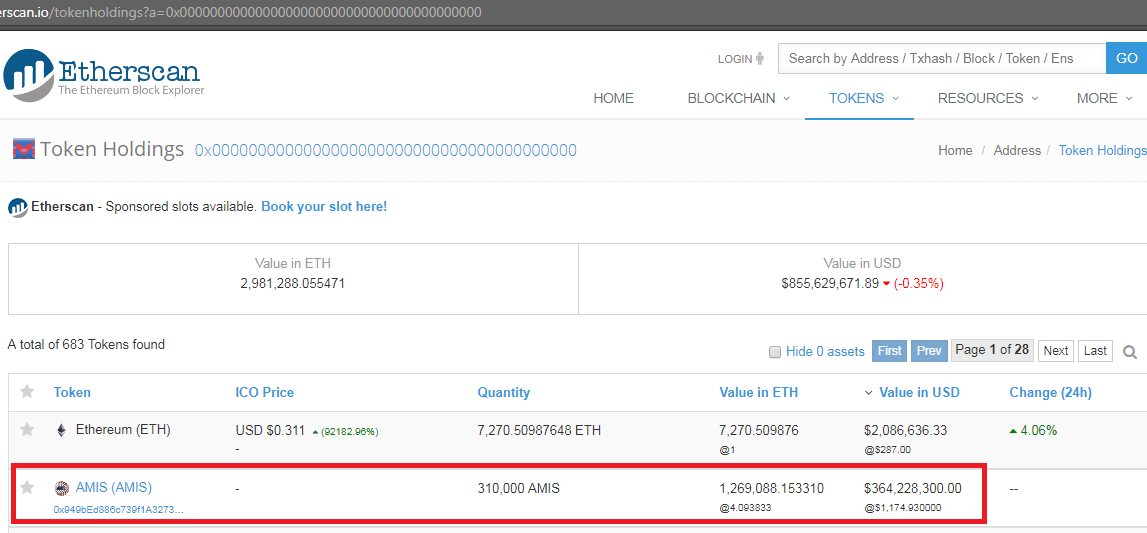This screenshot has width=1147, height=533.
Task: Open Book your slot here link
Action: coord(324,206)
